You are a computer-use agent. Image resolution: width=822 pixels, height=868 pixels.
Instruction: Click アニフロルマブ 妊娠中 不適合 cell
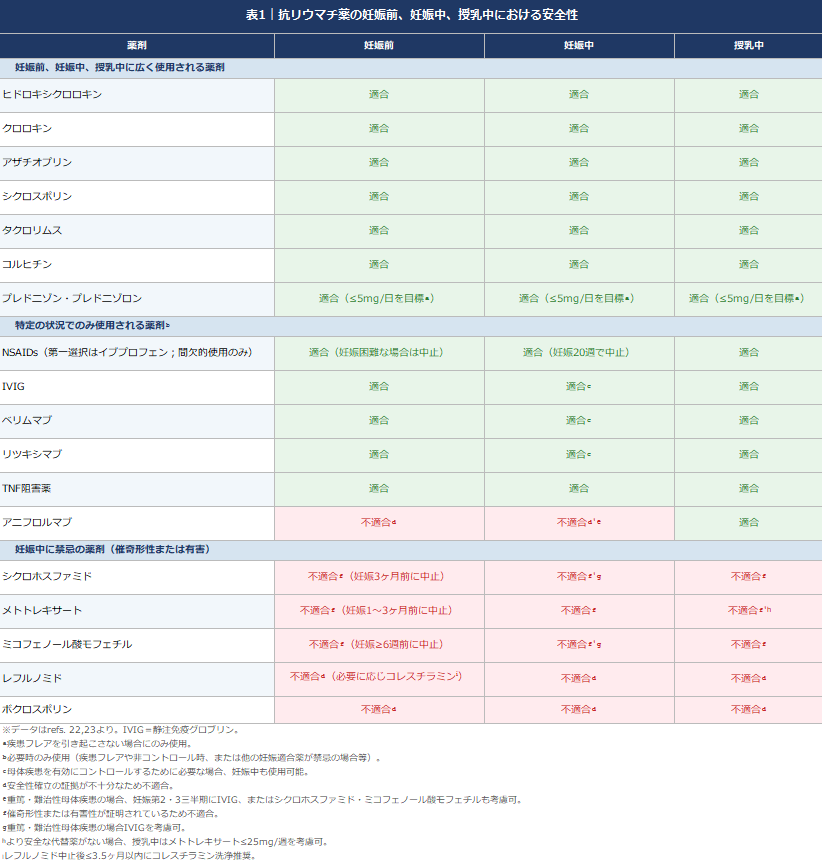579,523
